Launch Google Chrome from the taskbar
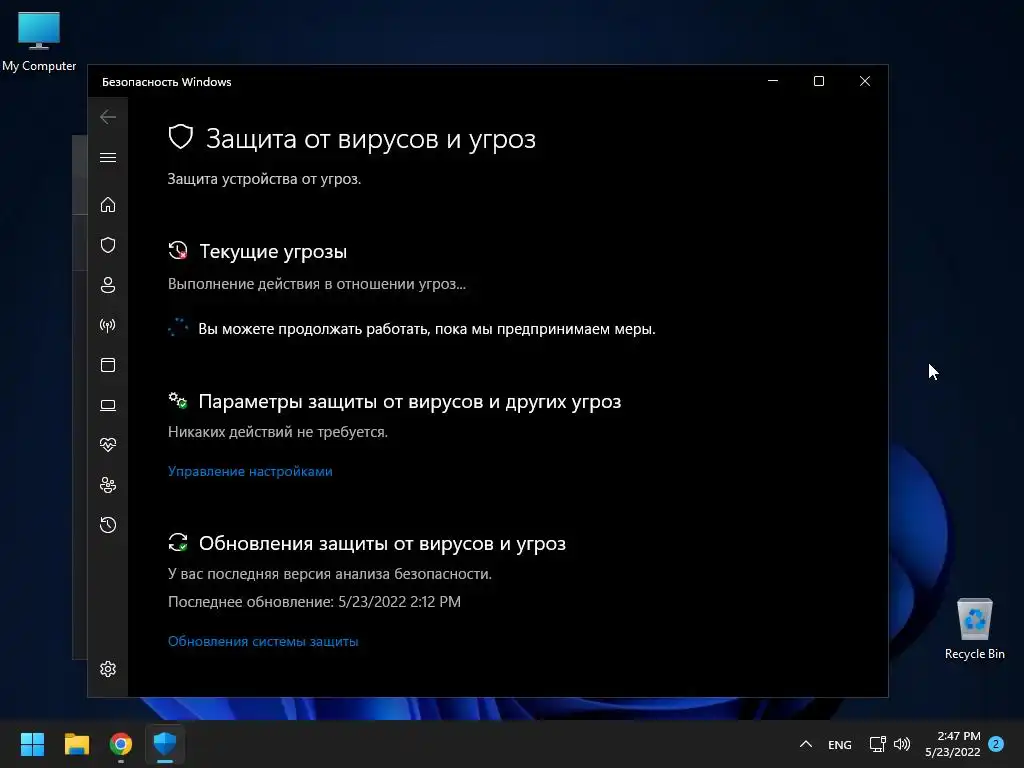 (121, 744)
